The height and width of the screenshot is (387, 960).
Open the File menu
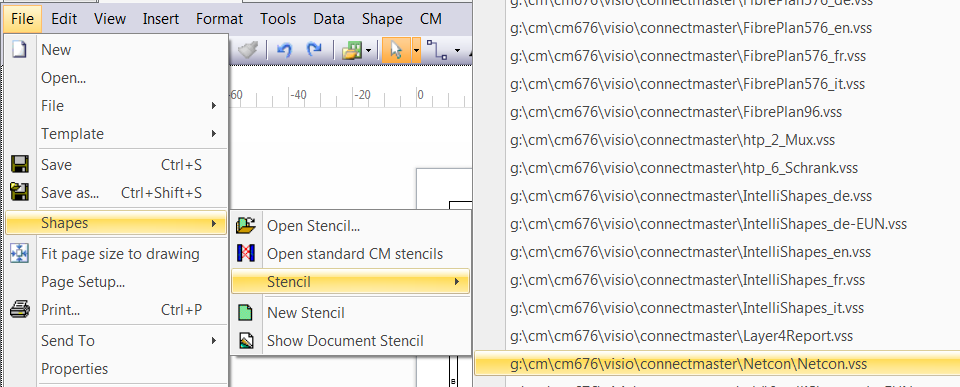coord(23,19)
